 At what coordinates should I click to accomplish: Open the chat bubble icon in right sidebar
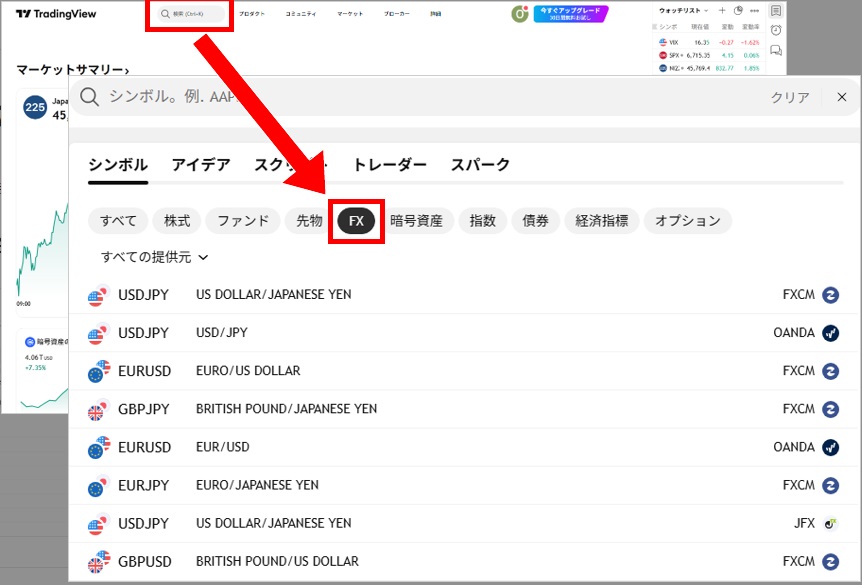pyautogui.click(x=776, y=50)
